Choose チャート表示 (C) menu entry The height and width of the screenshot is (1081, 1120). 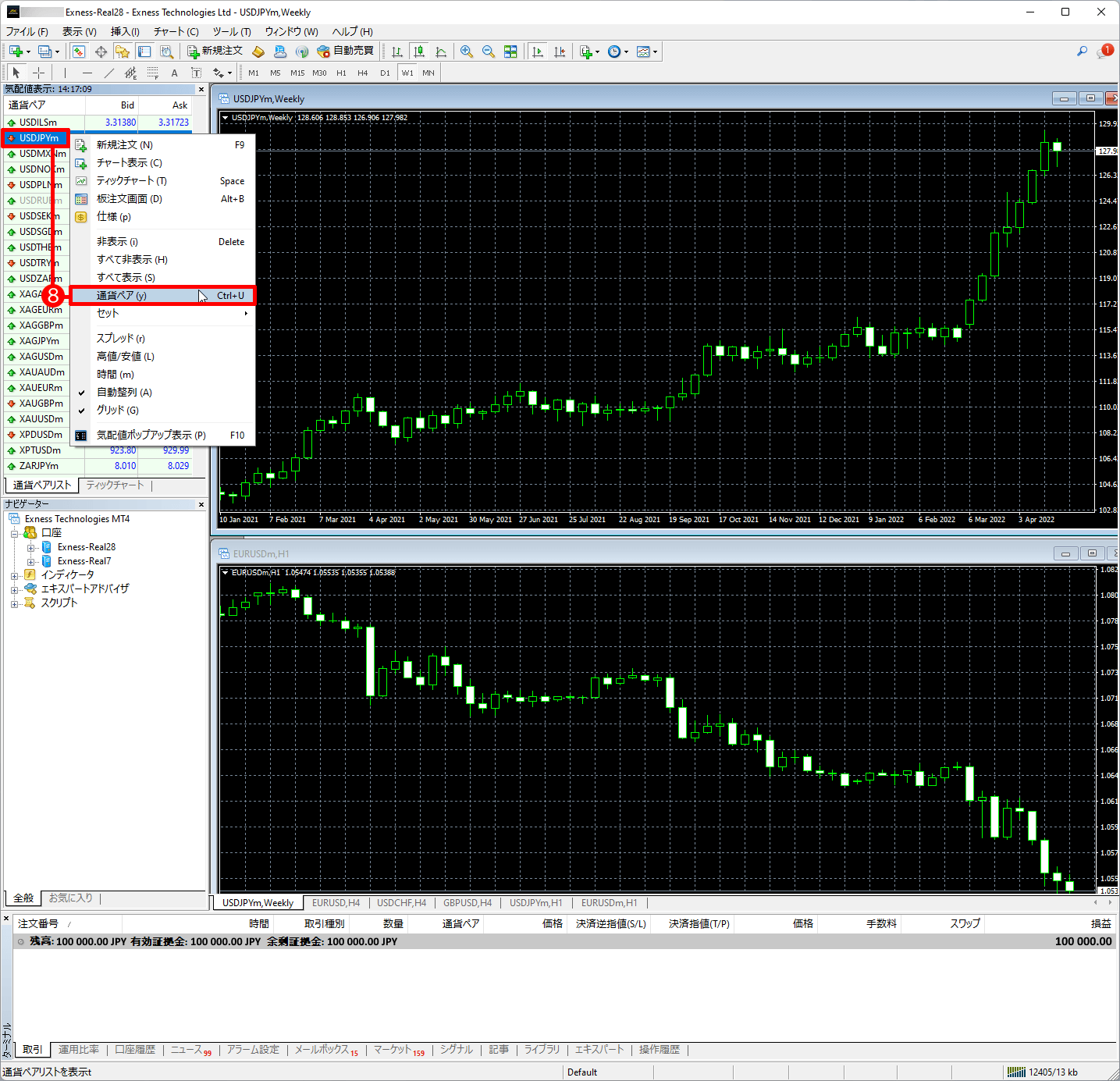[163, 163]
